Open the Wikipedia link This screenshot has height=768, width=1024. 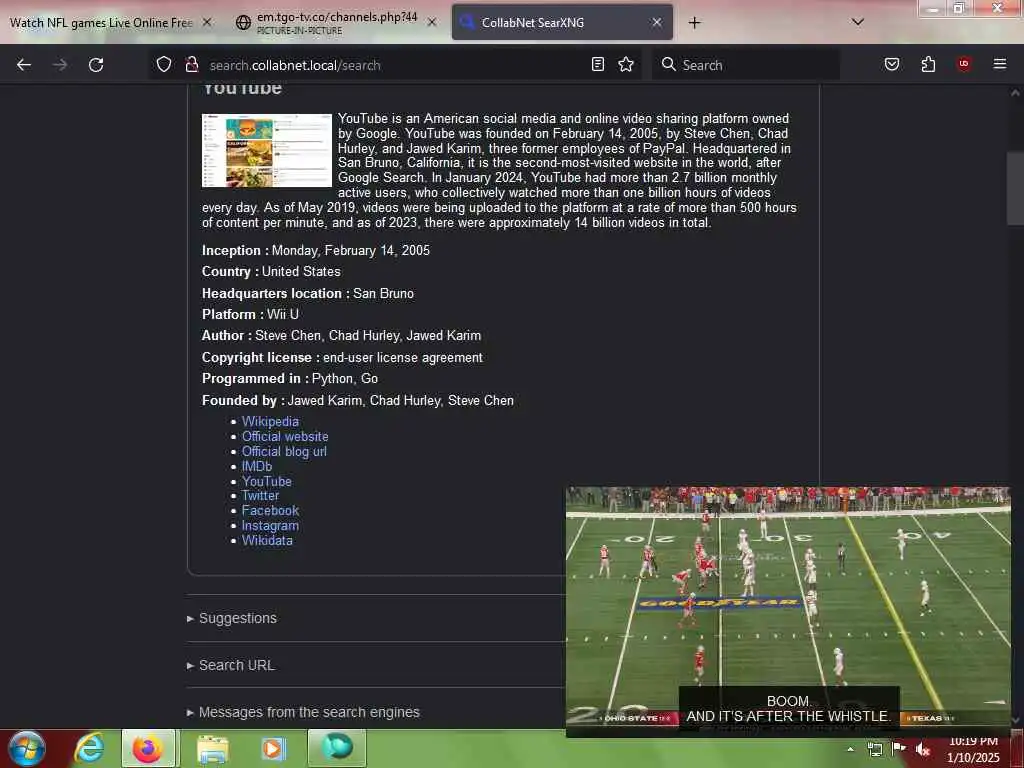pyautogui.click(x=270, y=422)
